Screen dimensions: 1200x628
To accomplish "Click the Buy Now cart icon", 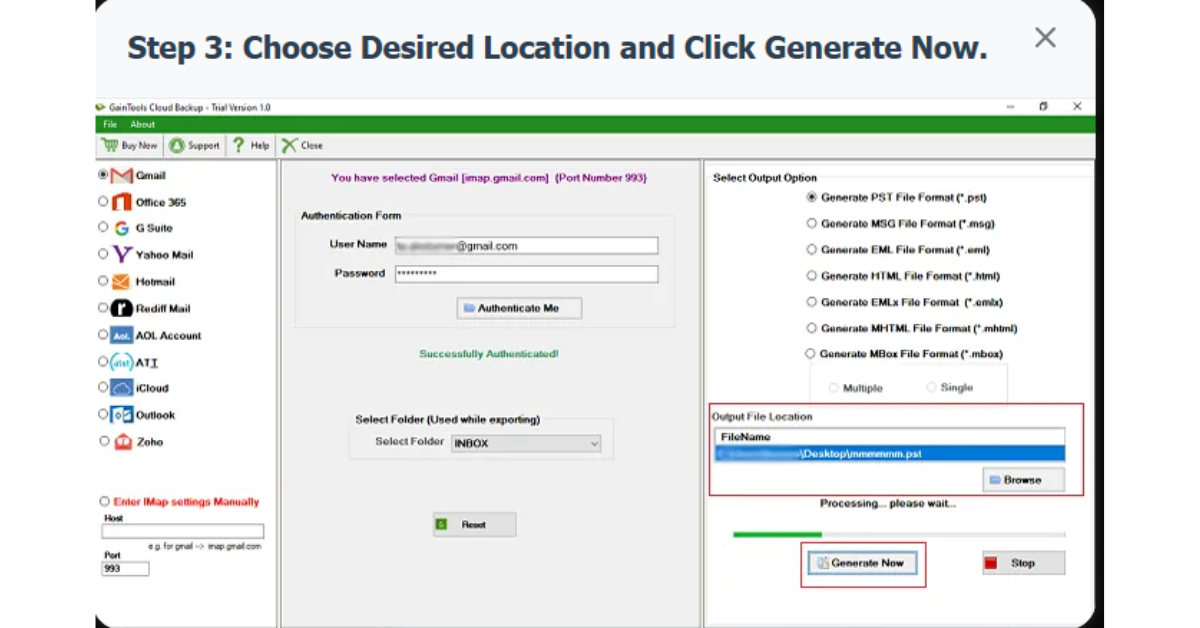I will pyautogui.click(x=109, y=145).
